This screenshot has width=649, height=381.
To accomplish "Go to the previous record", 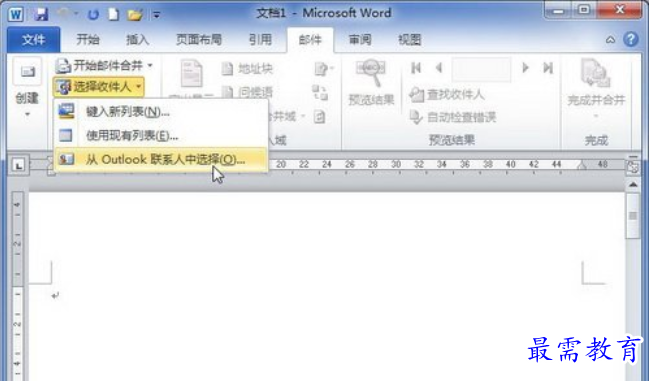I will tap(439, 68).
